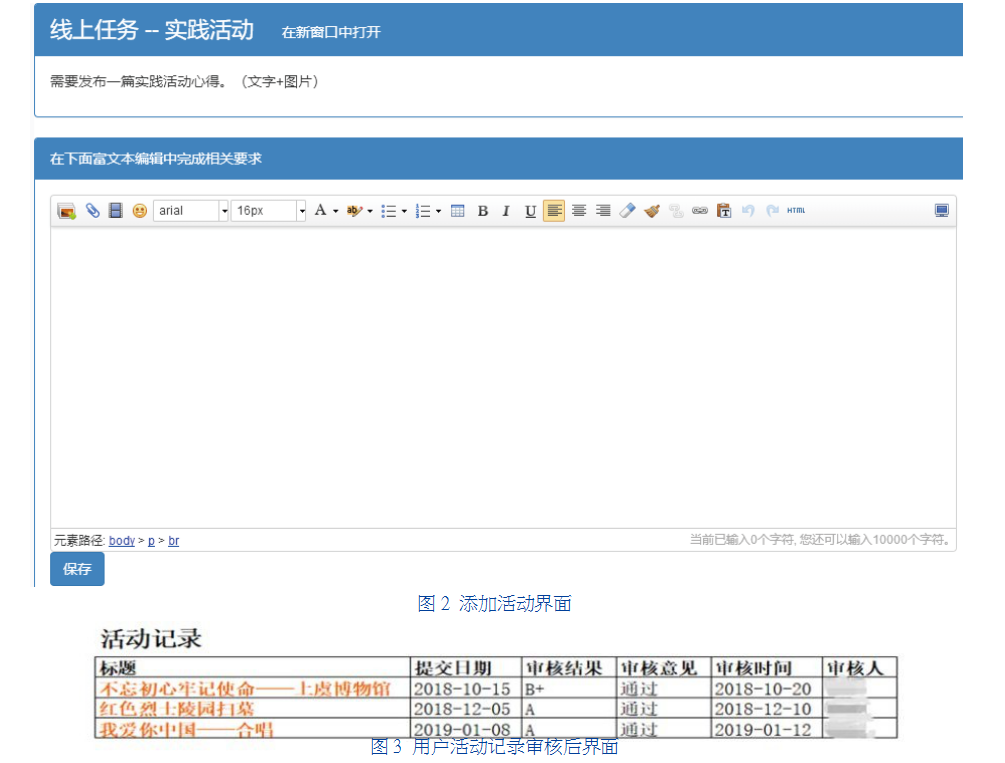Toggle underline formatting
This screenshot has width=1005, height=763.
530,211
